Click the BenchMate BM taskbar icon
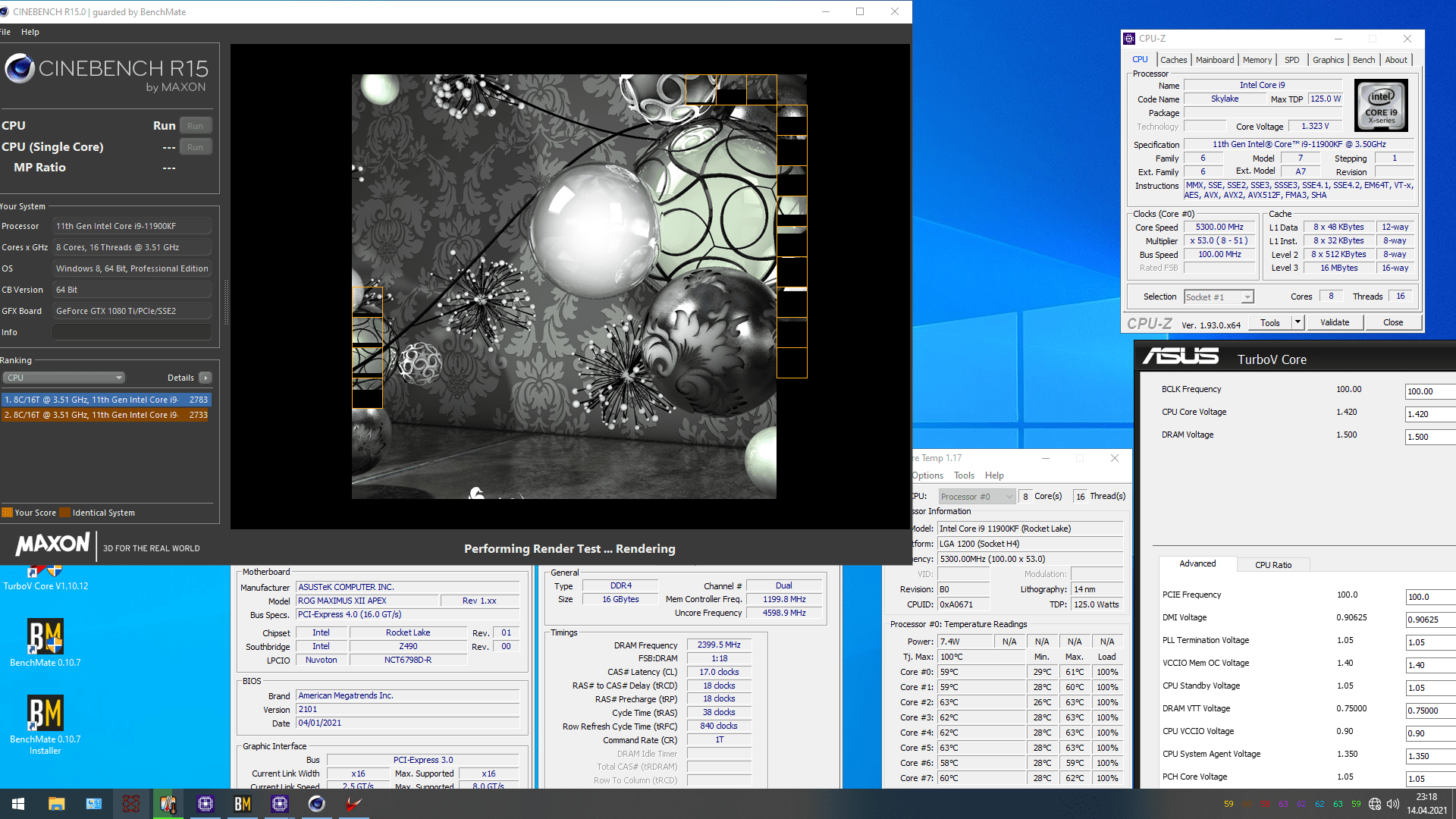 tap(243, 804)
